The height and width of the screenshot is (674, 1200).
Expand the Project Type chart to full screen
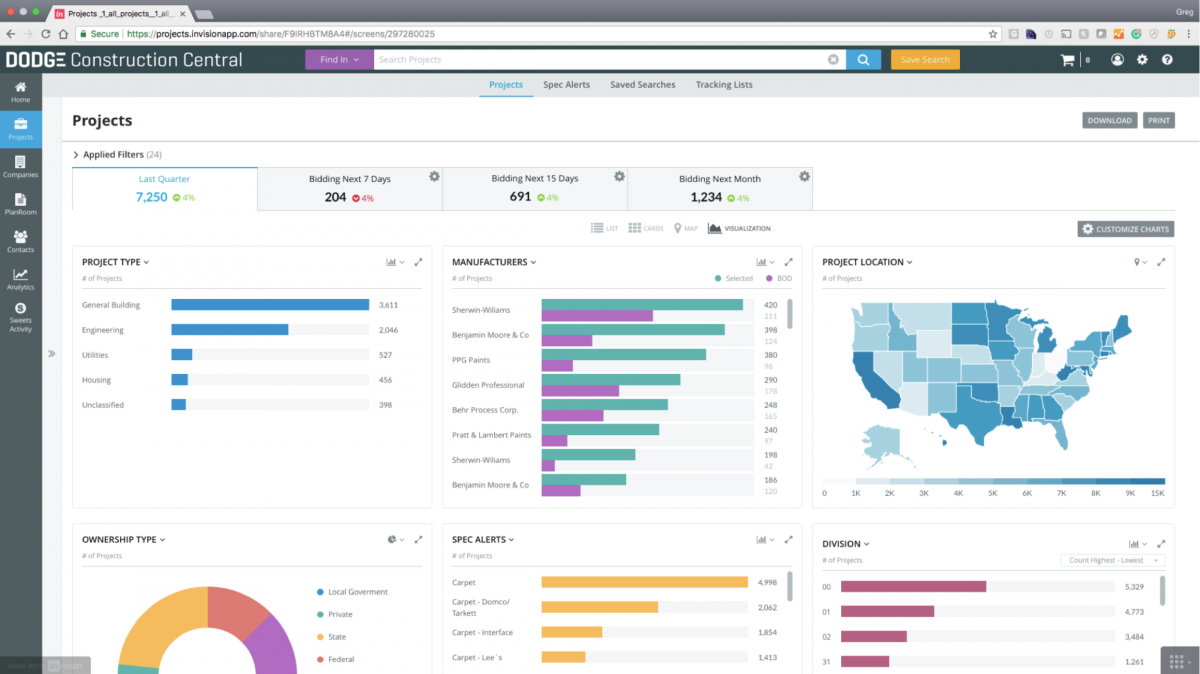420,260
